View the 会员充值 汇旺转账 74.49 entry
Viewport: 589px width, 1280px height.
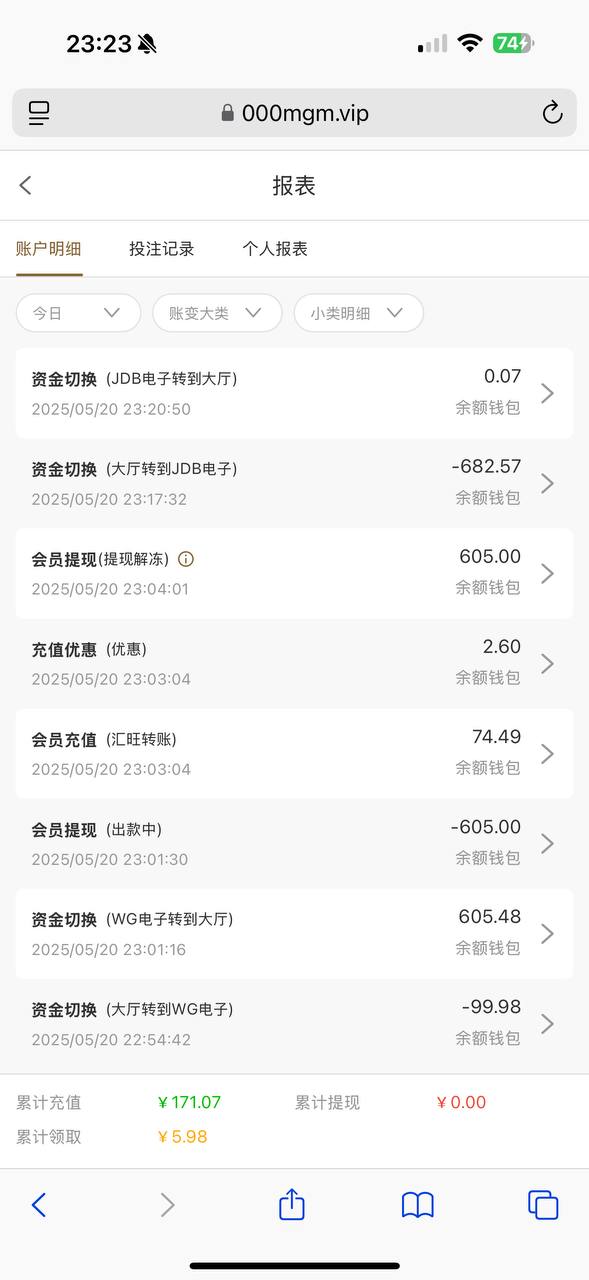point(294,753)
